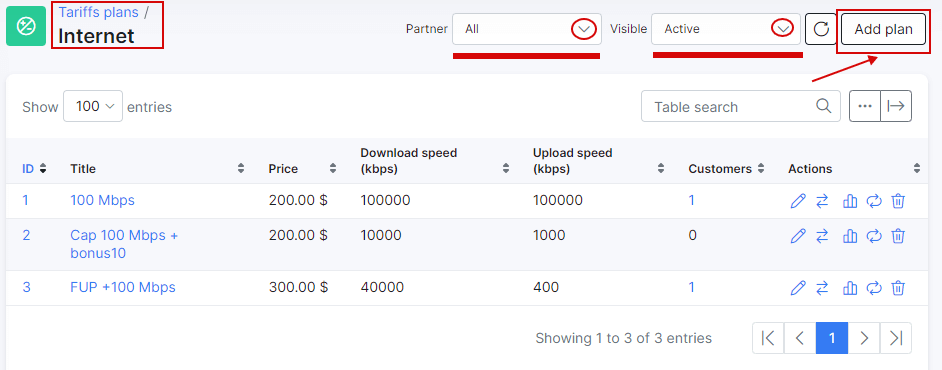Open the Partner dropdown

(x=527, y=29)
